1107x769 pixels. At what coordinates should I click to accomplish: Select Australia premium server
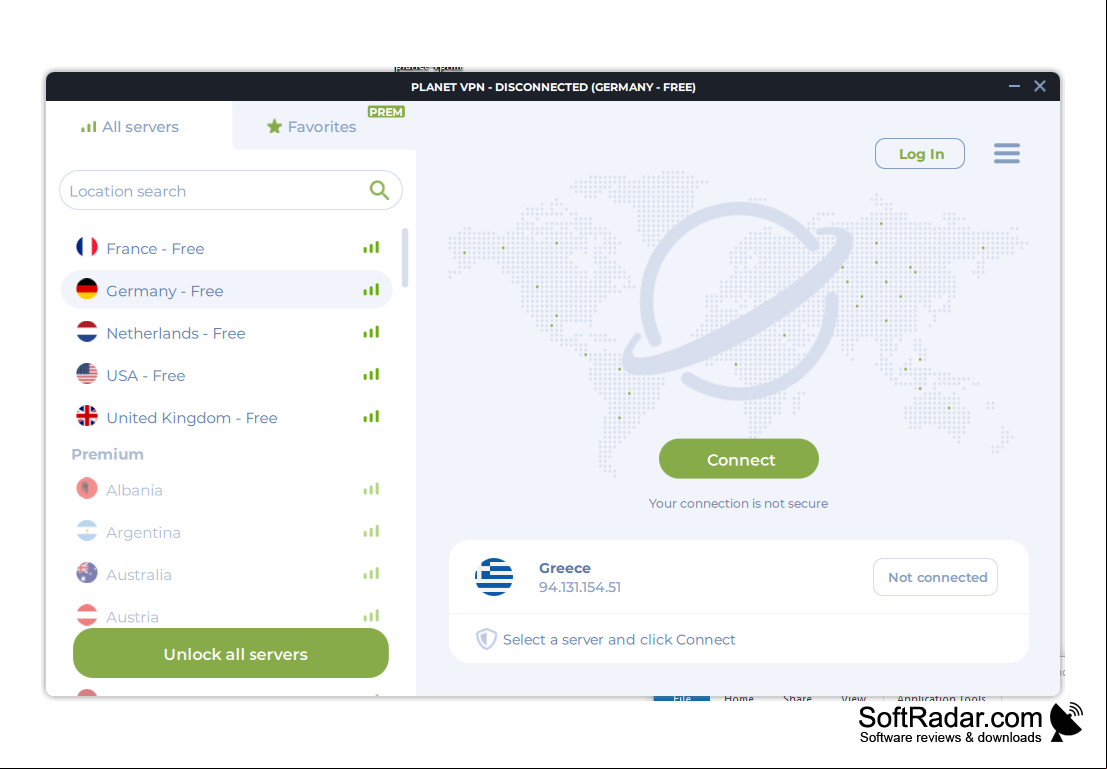pyautogui.click(x=227, y=573)
